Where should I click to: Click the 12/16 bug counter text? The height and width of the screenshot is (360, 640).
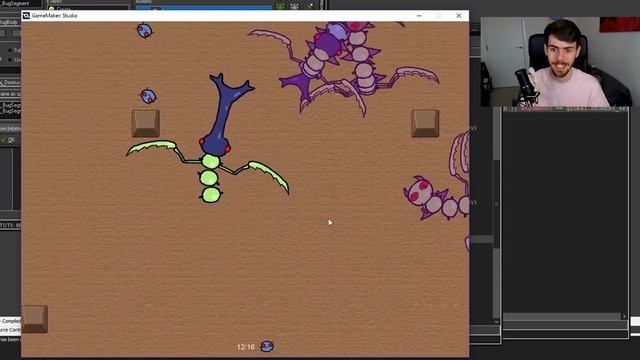(x=245, y=347)
